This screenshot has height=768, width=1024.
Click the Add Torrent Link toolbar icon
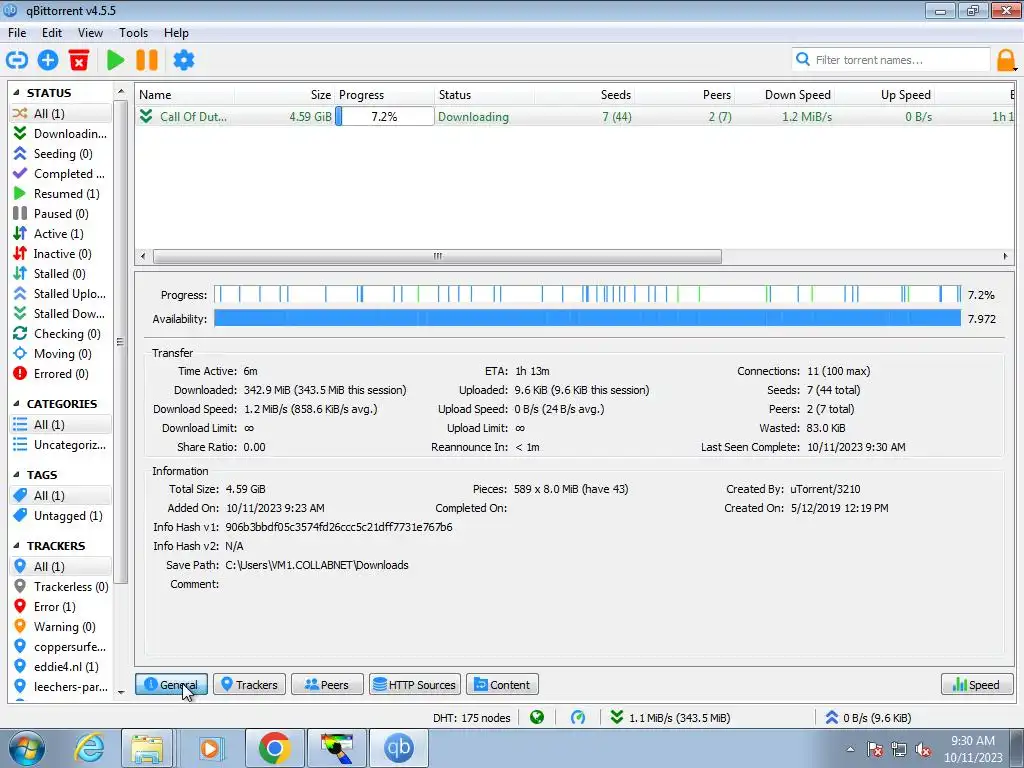point(16,60)
